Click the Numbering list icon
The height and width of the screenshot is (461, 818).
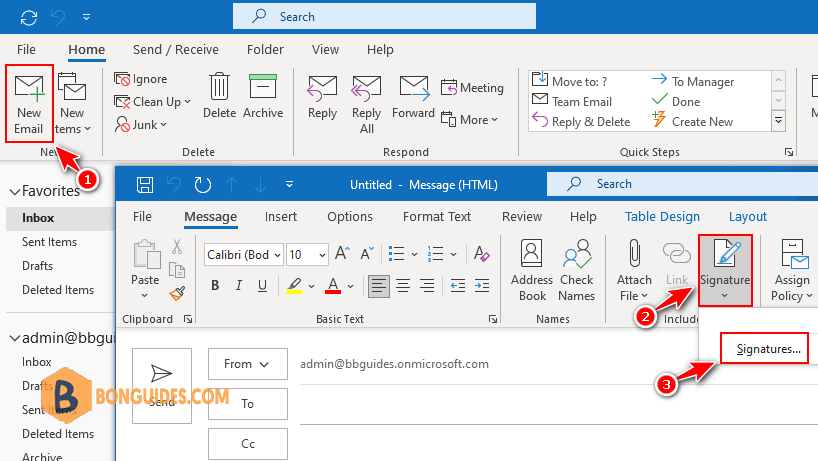(436, 254)
